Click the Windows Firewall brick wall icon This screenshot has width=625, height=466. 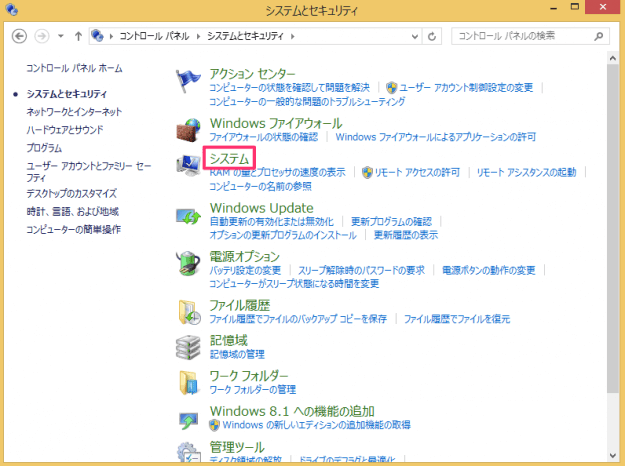click(x=188, y=130)
